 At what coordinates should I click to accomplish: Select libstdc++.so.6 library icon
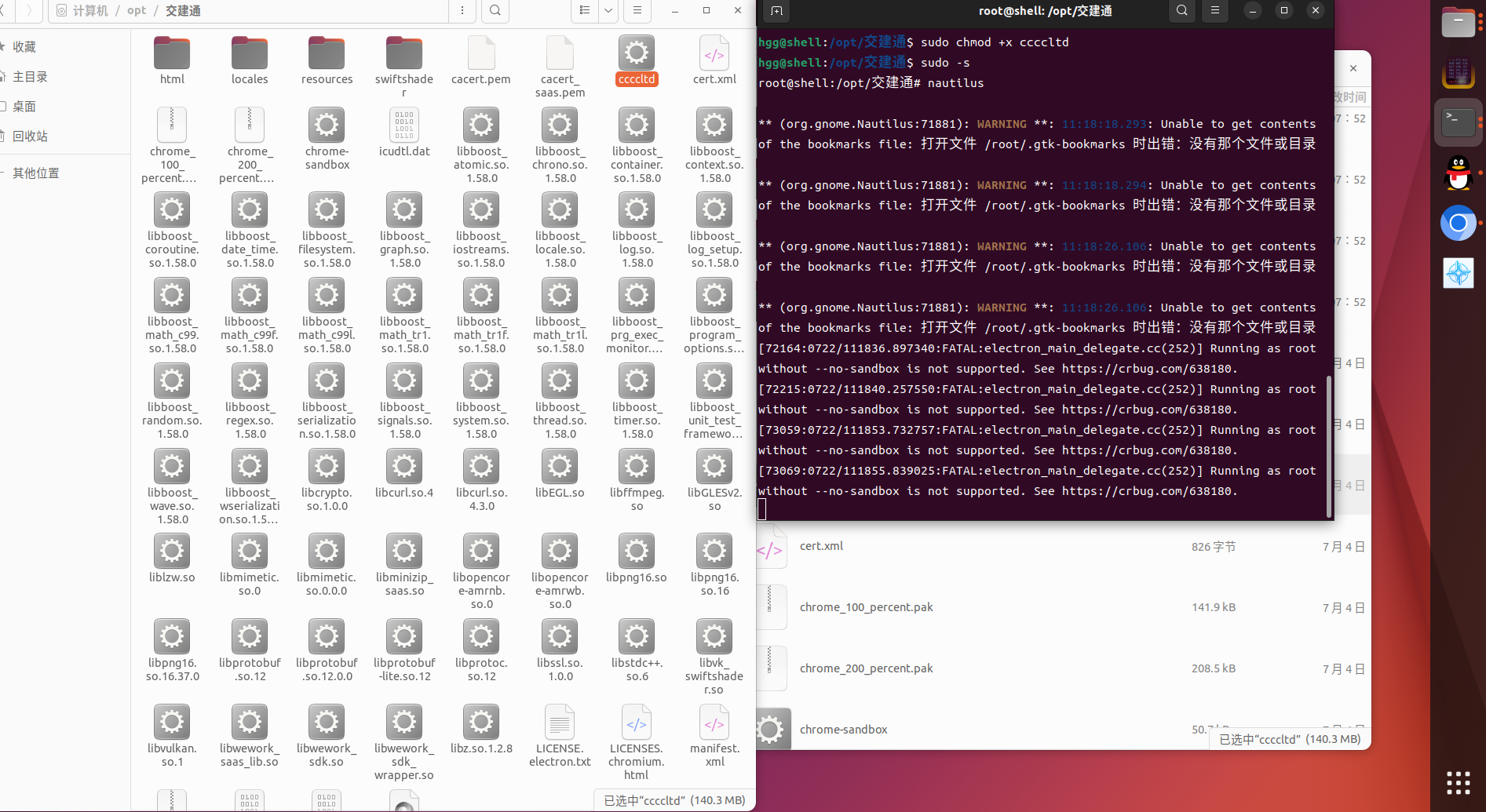point(637,636)
